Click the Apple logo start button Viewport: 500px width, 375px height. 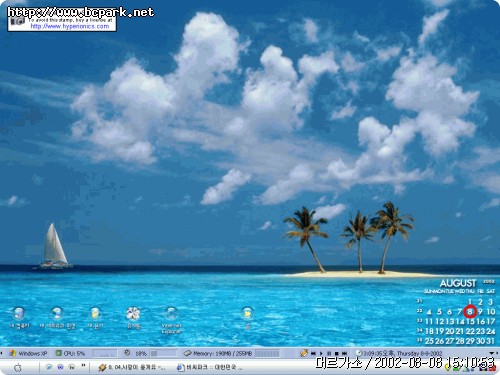coord(18,368)
